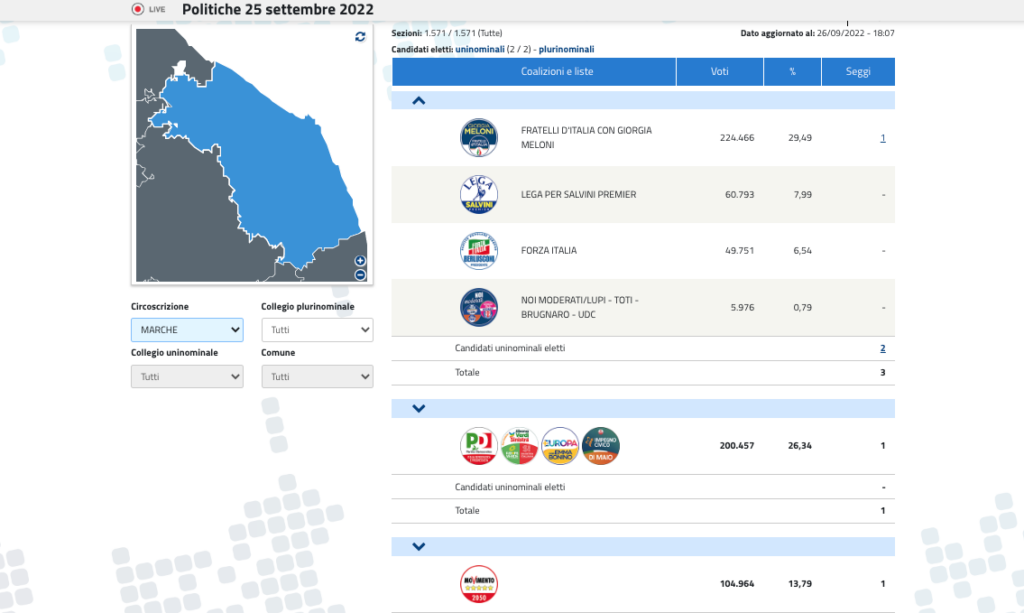The height and width of the screenshot is (613, 1024).
Task: Click the Lega Salvini Premier logo
Action: 479,194
